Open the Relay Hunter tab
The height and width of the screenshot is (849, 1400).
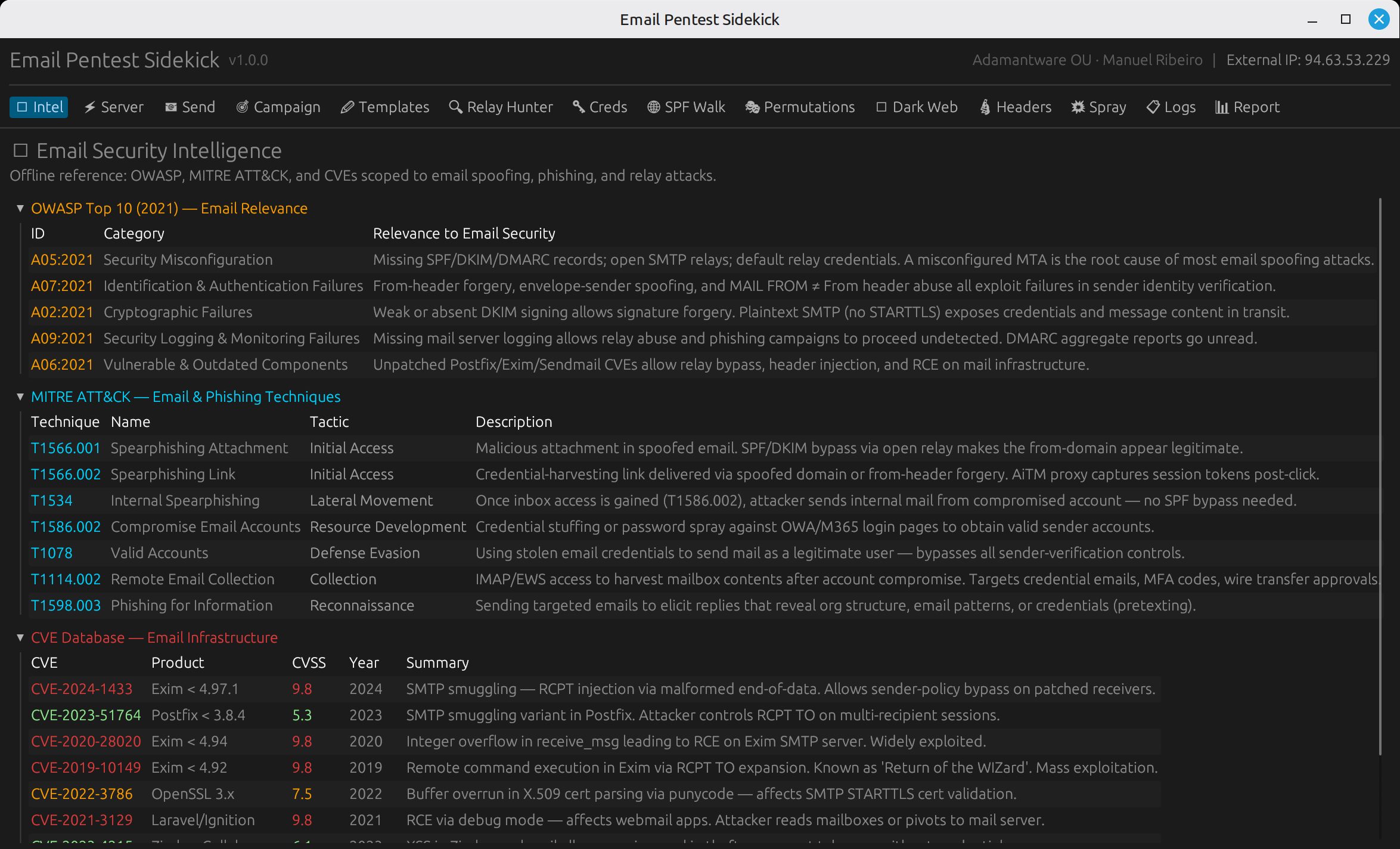pyautogui.click(x=501, y=107)
